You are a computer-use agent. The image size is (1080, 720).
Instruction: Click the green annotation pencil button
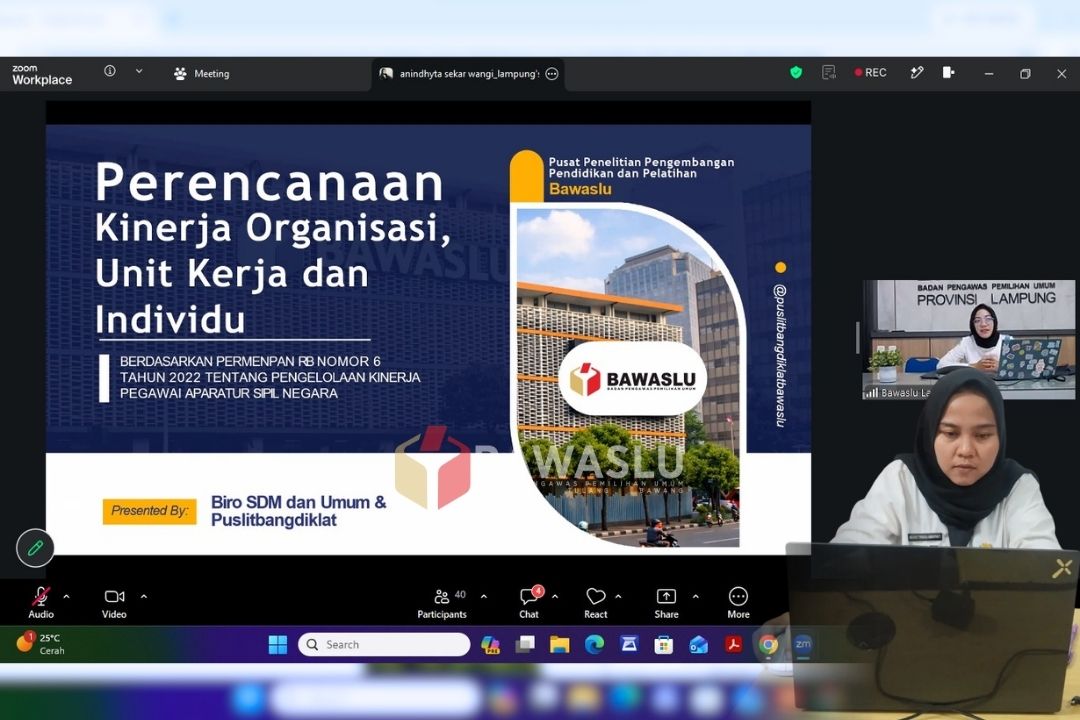[x=35, y=548]
